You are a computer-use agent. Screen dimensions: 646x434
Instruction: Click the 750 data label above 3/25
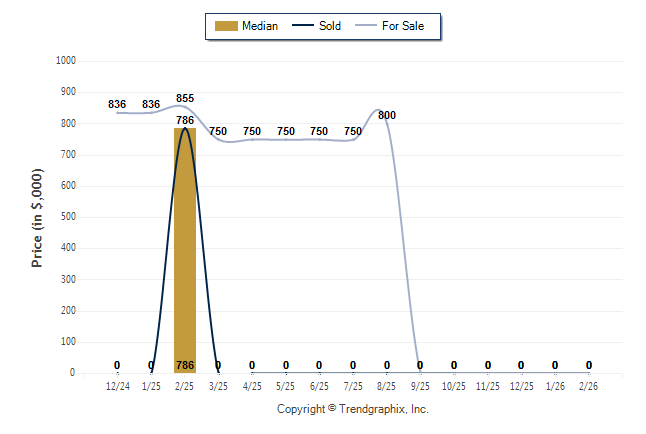[x=218, y=131]
